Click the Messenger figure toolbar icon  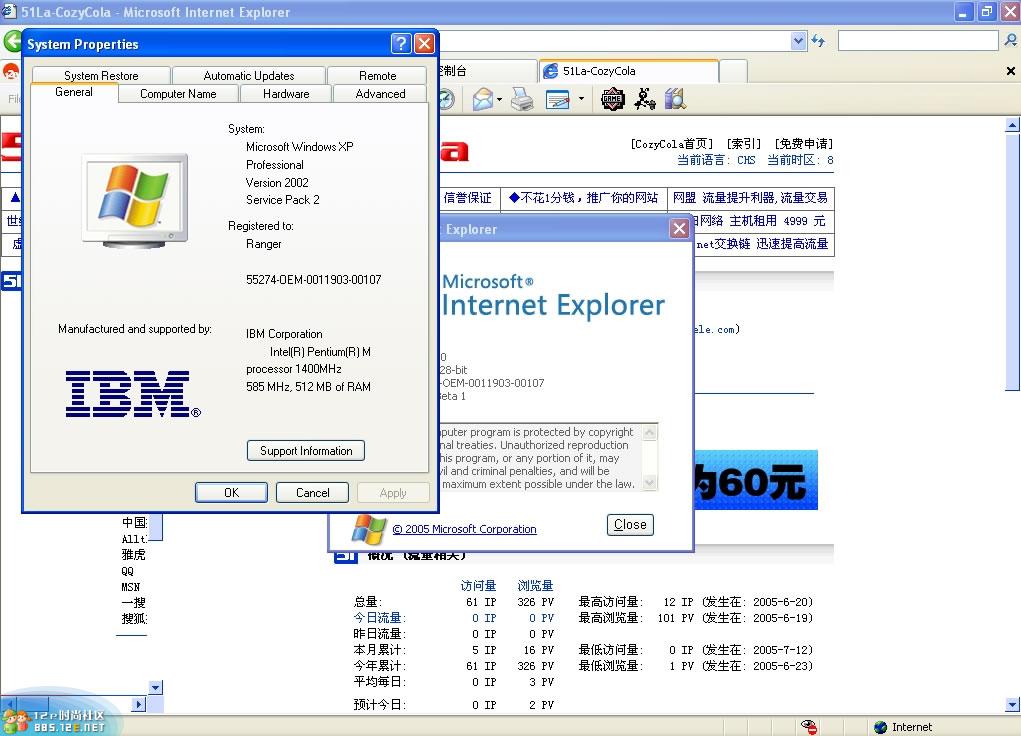(x=644, y=99)
